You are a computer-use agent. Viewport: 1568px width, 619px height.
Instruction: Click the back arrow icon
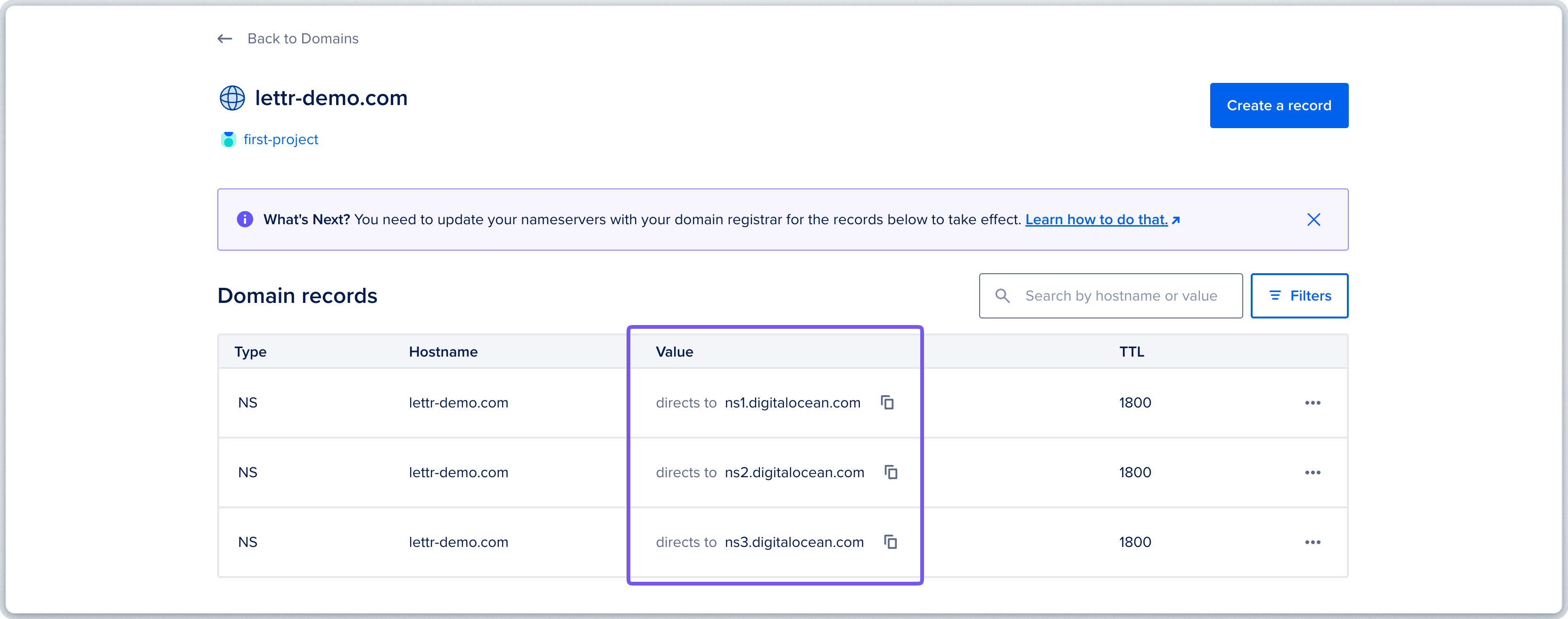pos(224,38)
